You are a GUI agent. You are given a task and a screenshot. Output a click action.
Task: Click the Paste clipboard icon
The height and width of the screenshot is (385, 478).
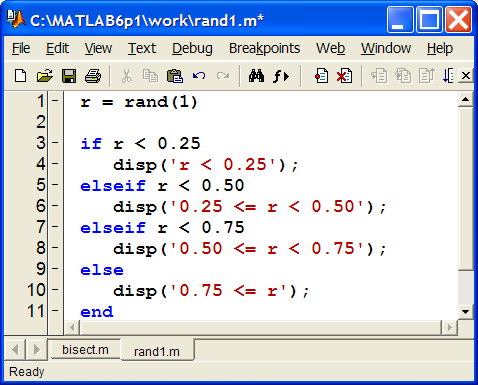(175, 76)
